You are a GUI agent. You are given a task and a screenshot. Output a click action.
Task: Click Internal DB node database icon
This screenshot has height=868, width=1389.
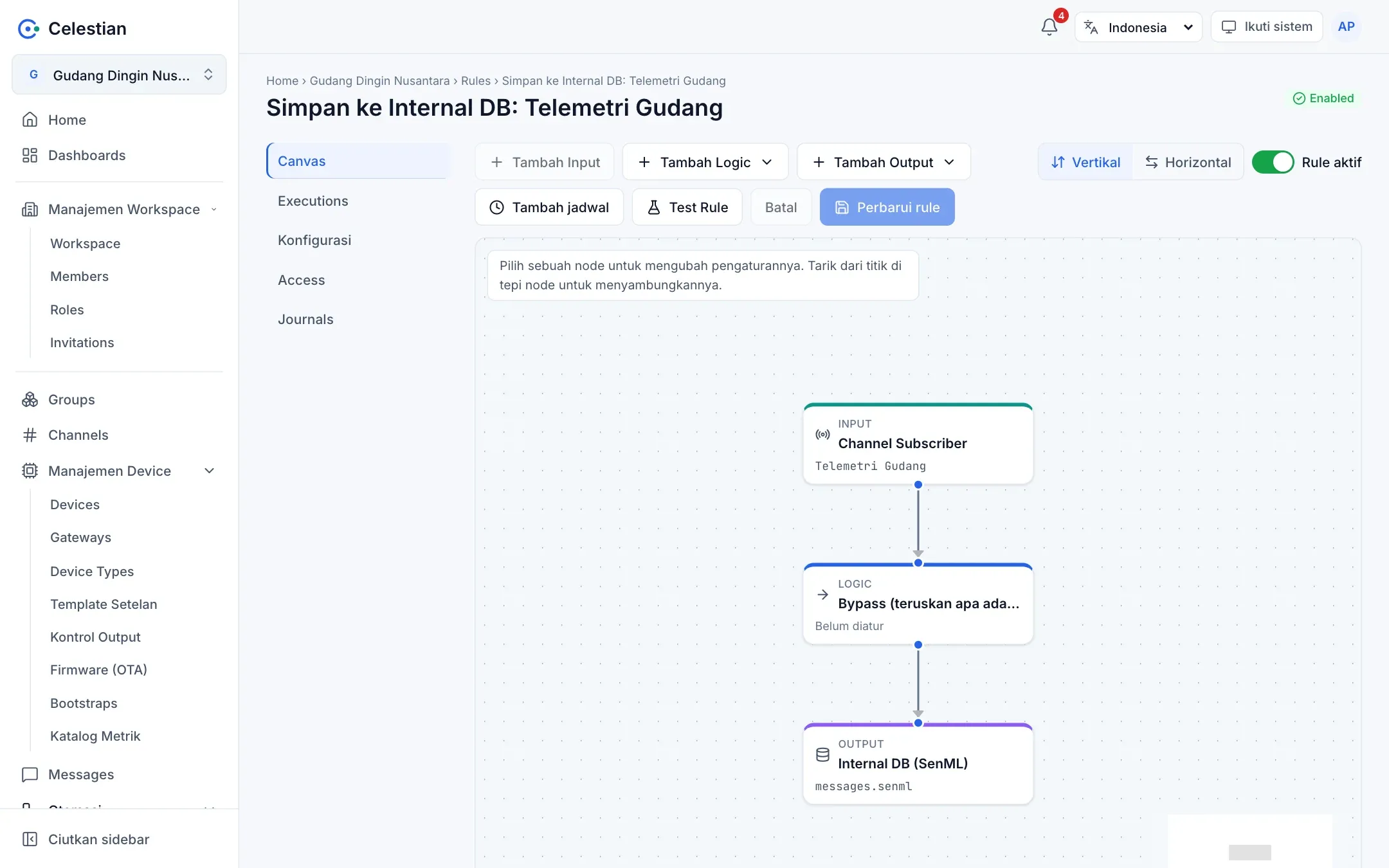tap(822, 754)
